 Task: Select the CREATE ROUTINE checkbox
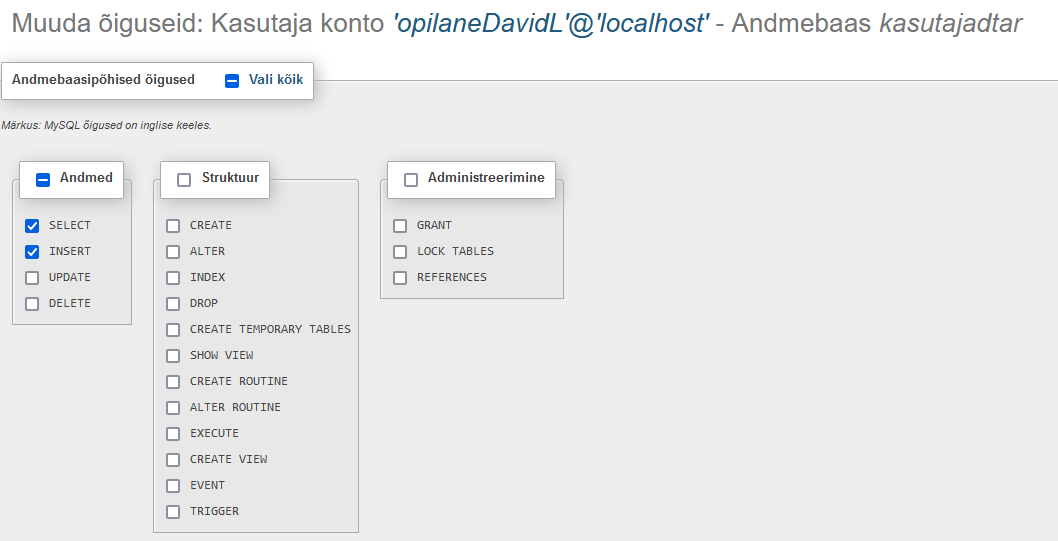173,382
